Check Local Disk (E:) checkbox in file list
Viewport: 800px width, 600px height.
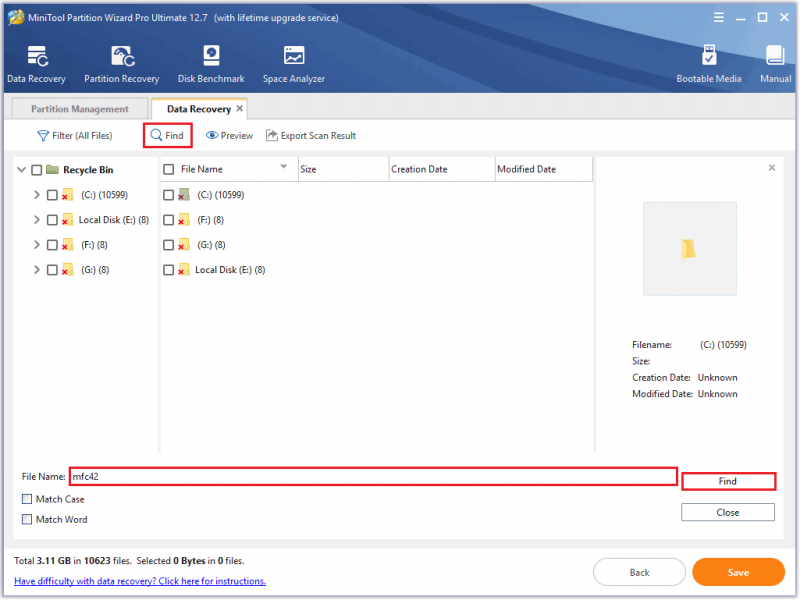pyautogui.click(x=168, y=270)
